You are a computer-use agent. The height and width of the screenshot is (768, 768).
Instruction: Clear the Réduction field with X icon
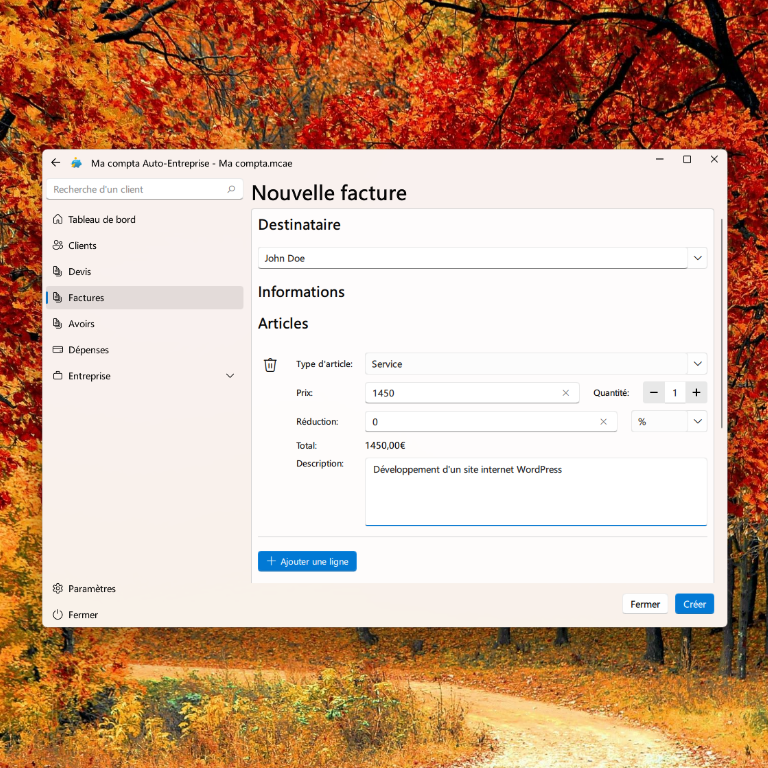tap(603, 422)
